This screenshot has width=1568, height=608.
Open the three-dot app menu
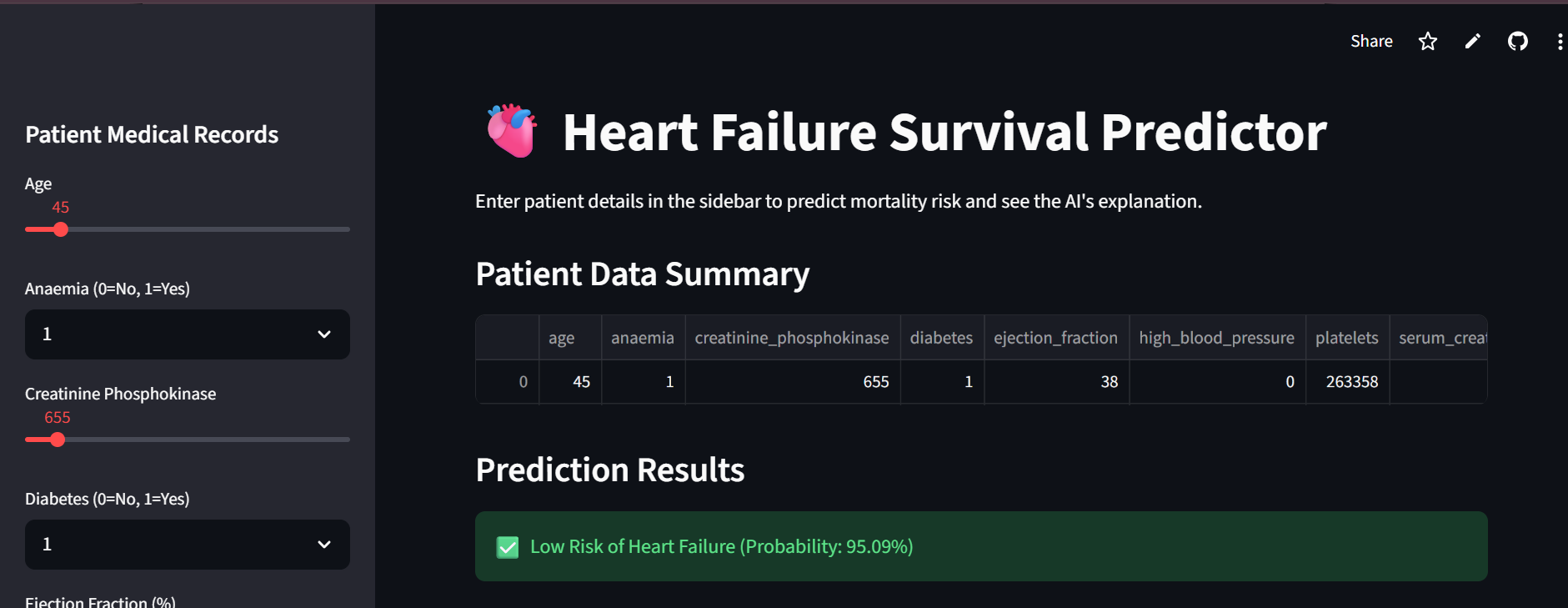[1559, 42]
